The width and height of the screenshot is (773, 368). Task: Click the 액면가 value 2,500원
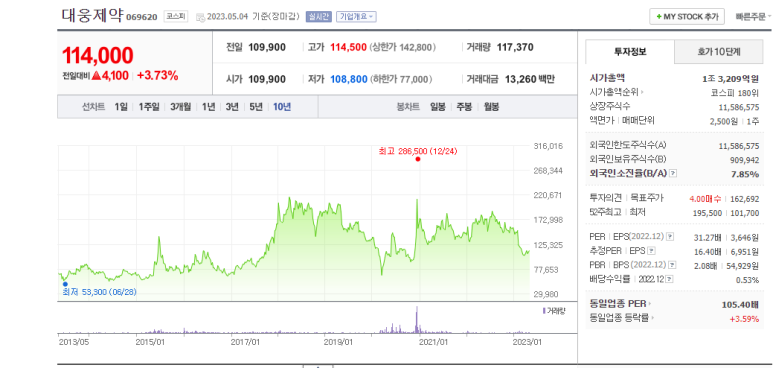723,121
